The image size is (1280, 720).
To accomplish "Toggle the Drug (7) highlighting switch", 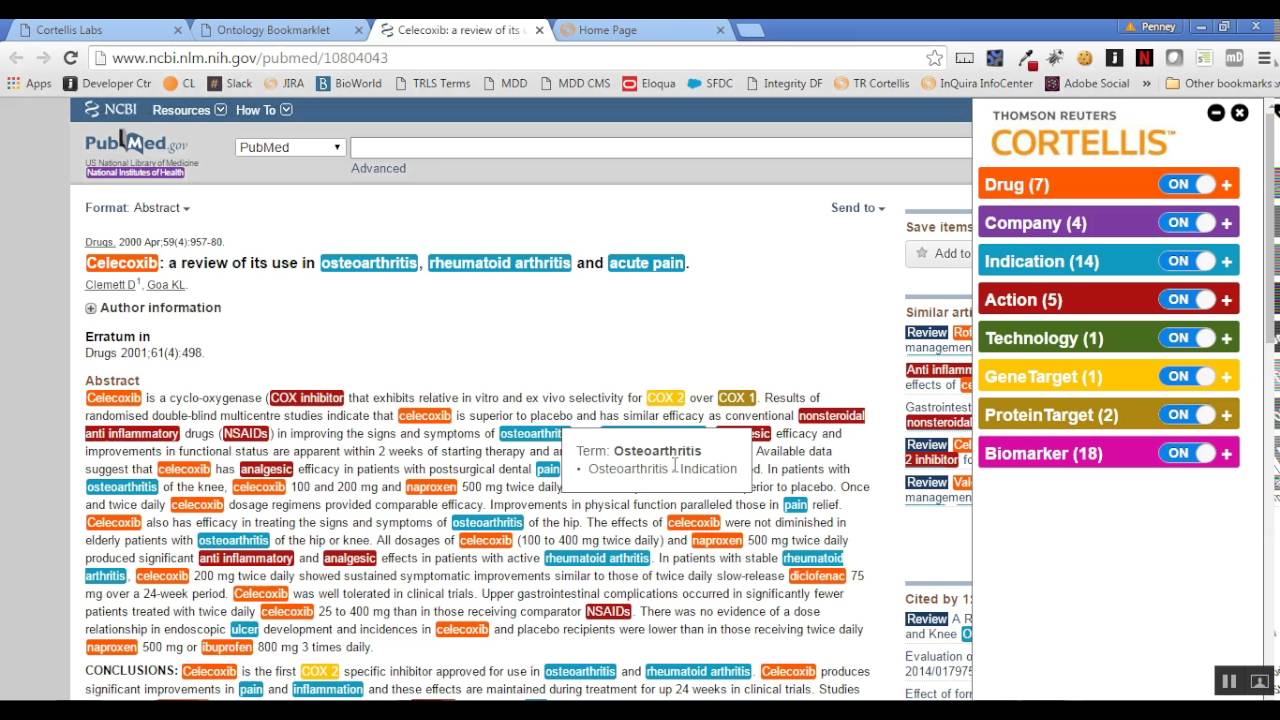I will click(x=1187, y=184).
